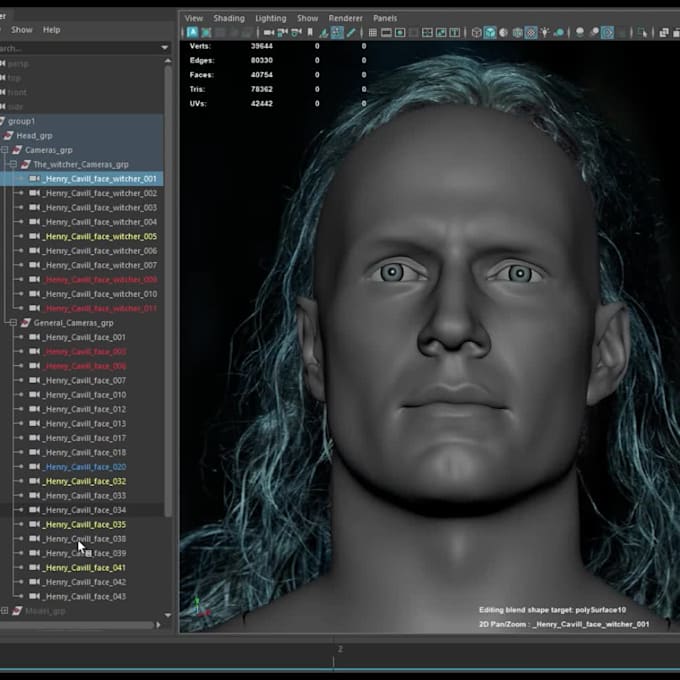Image resolution: width=680 pixels, height=680 pixels.
Task: Click the Outliner search field
Action: click(x=78, y=48)
